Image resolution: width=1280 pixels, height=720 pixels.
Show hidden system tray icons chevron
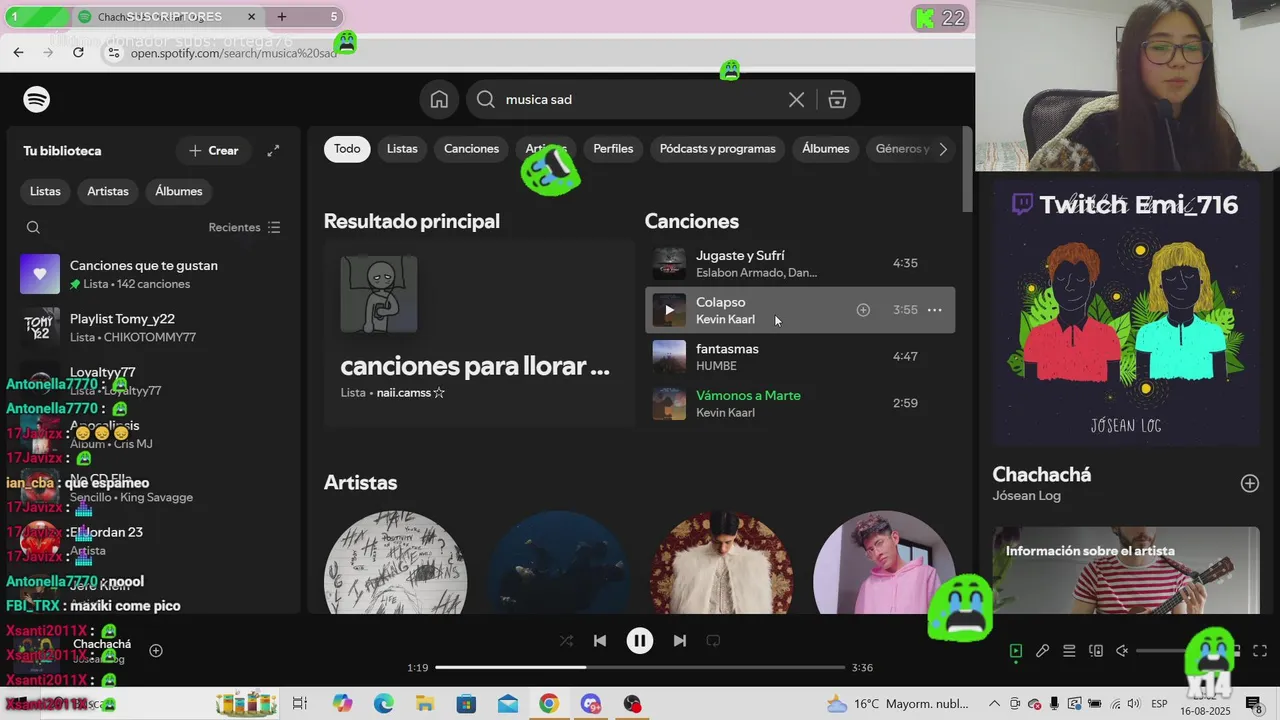tap(994, 704)
